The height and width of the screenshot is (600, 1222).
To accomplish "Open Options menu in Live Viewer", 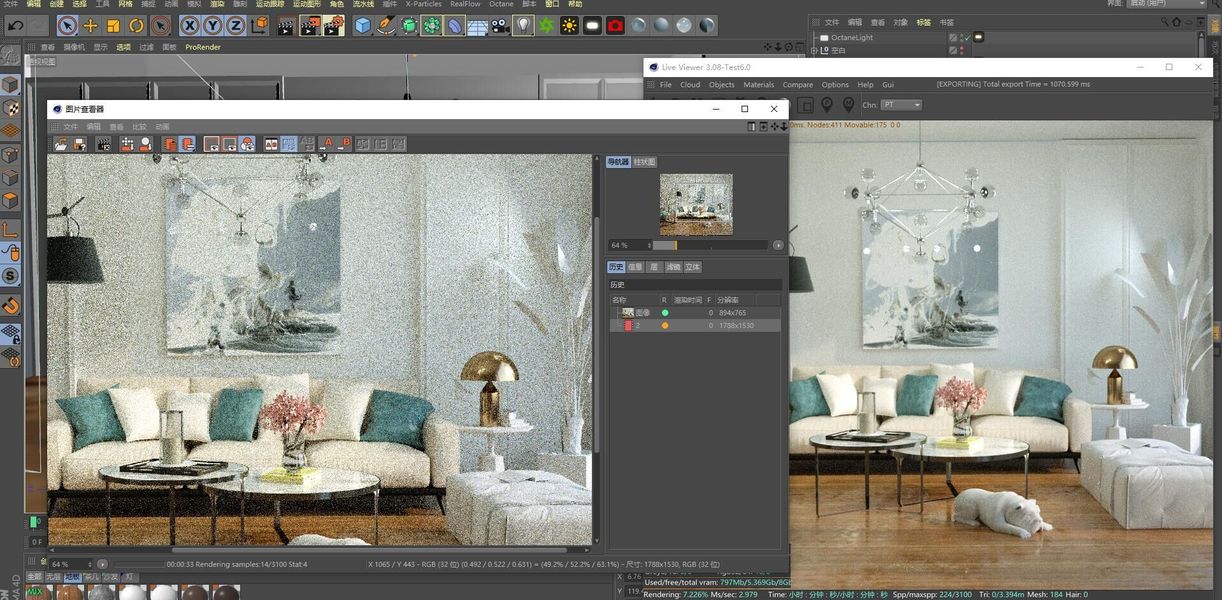I will (835, 85).
